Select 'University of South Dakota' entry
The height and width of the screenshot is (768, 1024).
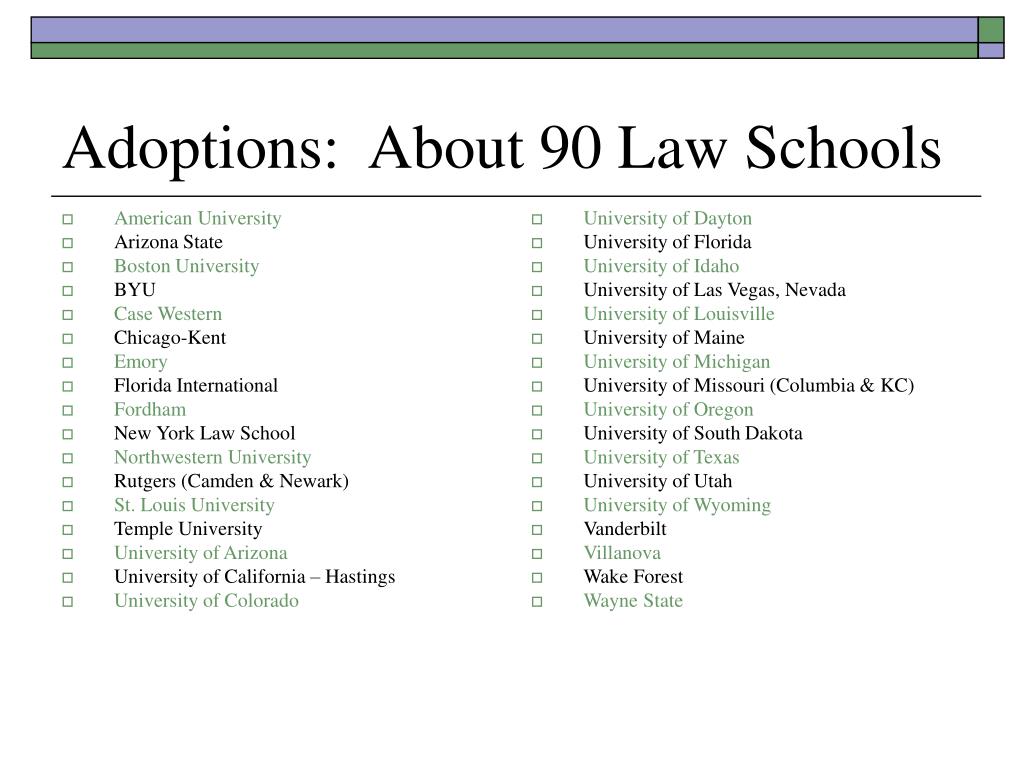[x=693, y=434]
